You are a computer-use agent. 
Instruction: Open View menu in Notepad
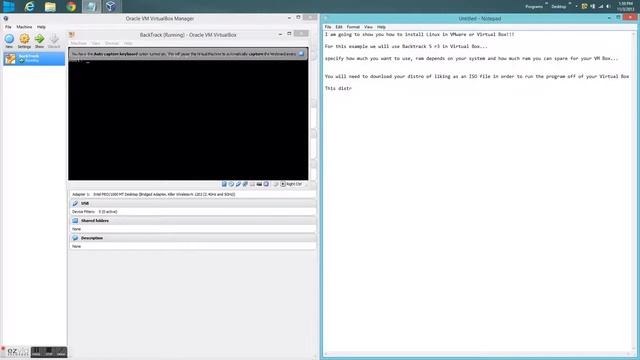pyautogui.click(x=368, y=27)
